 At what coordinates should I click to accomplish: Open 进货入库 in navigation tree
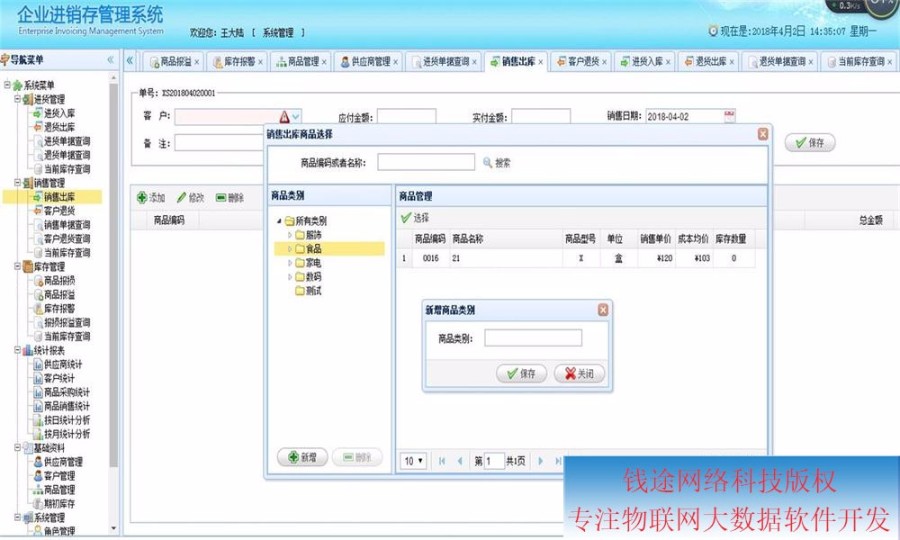click(x=59, y=113)
